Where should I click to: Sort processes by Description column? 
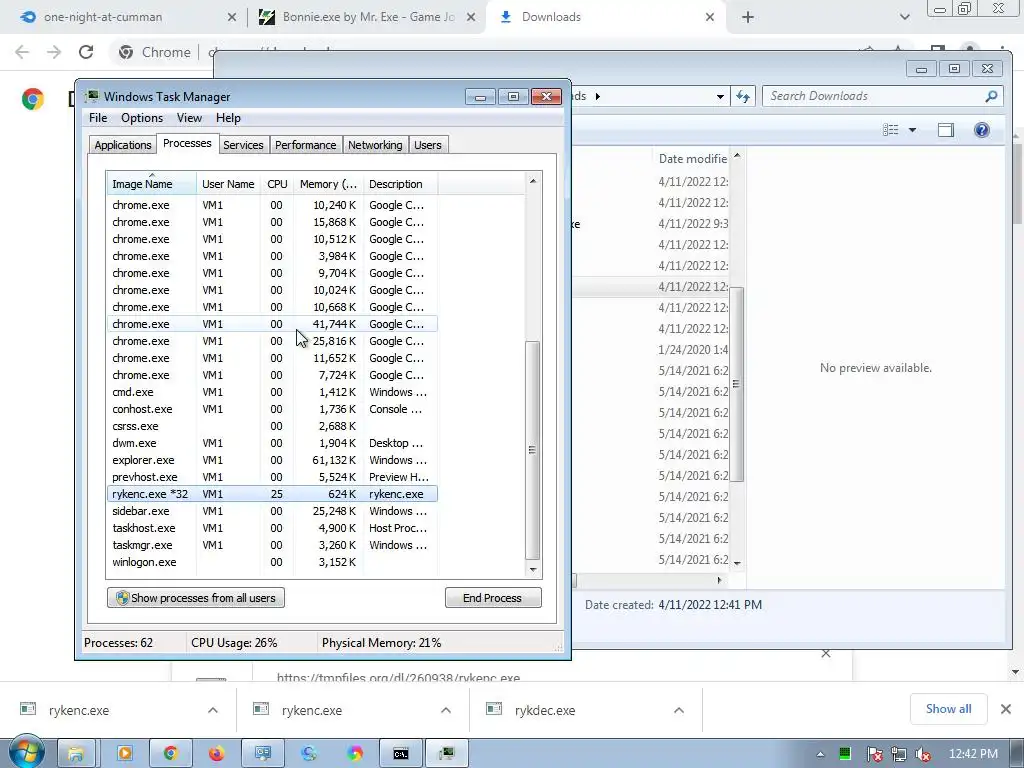click(x=400, y=184)
